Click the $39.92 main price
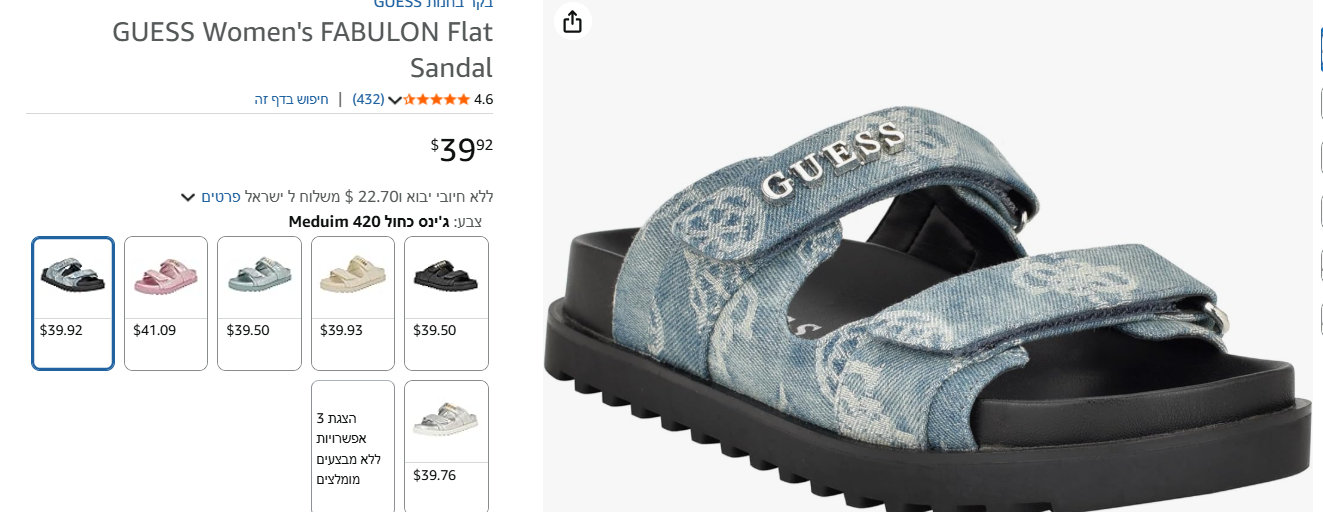Image resolution: width=1323 pixels, height=512 pixels. pos(462,149)
